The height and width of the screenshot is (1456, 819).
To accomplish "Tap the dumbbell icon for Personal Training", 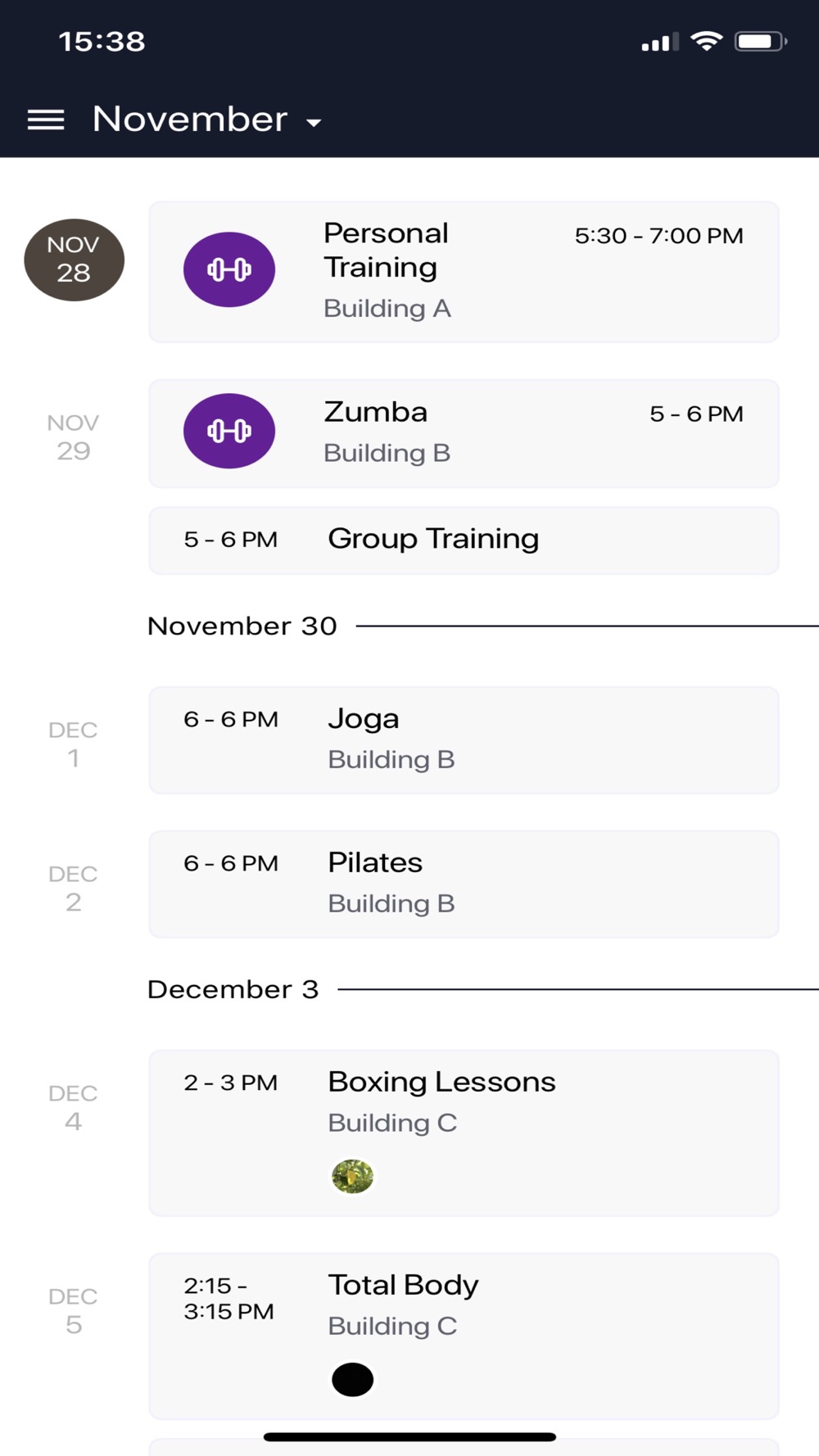I will 229,269.
